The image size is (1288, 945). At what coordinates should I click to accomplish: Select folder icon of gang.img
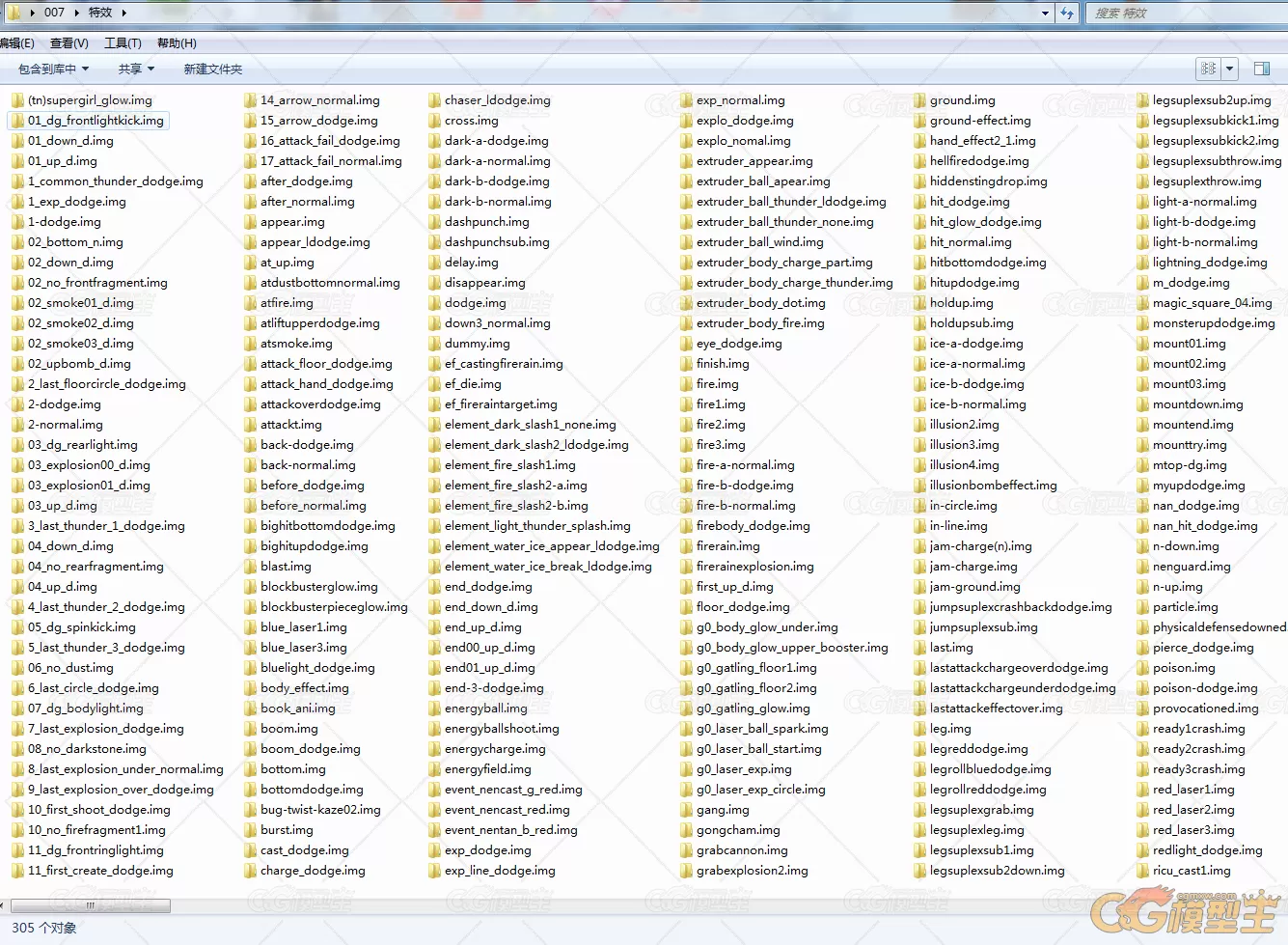tap(686, 810)
